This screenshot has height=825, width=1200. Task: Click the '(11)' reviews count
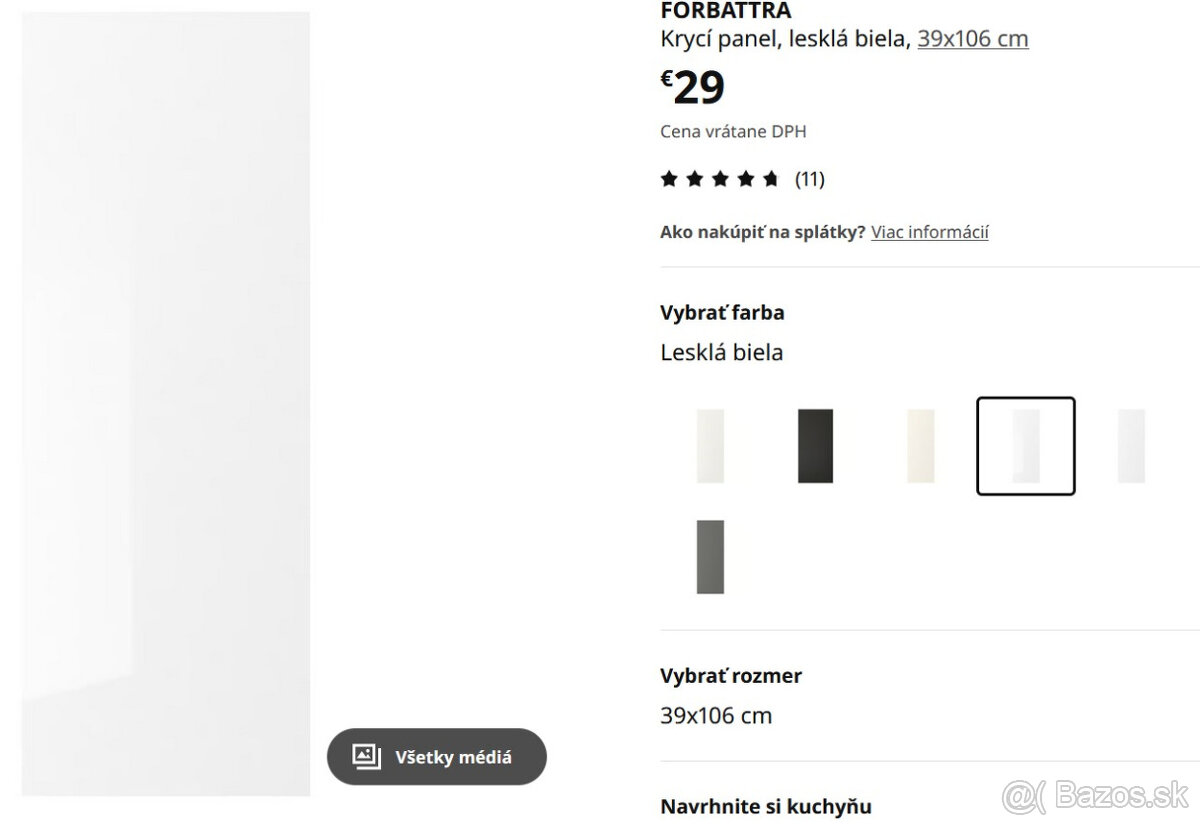pyautogui.click(x=810, y=178)
